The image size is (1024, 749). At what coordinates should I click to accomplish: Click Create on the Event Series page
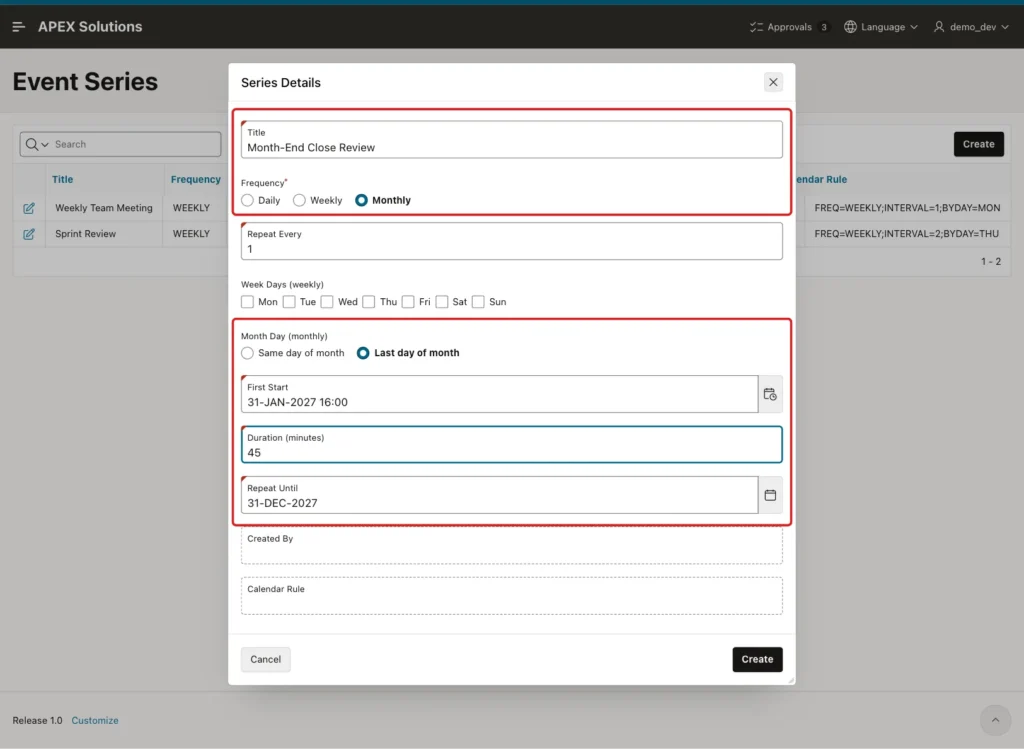pyautogui.click(x=978, y=144)
